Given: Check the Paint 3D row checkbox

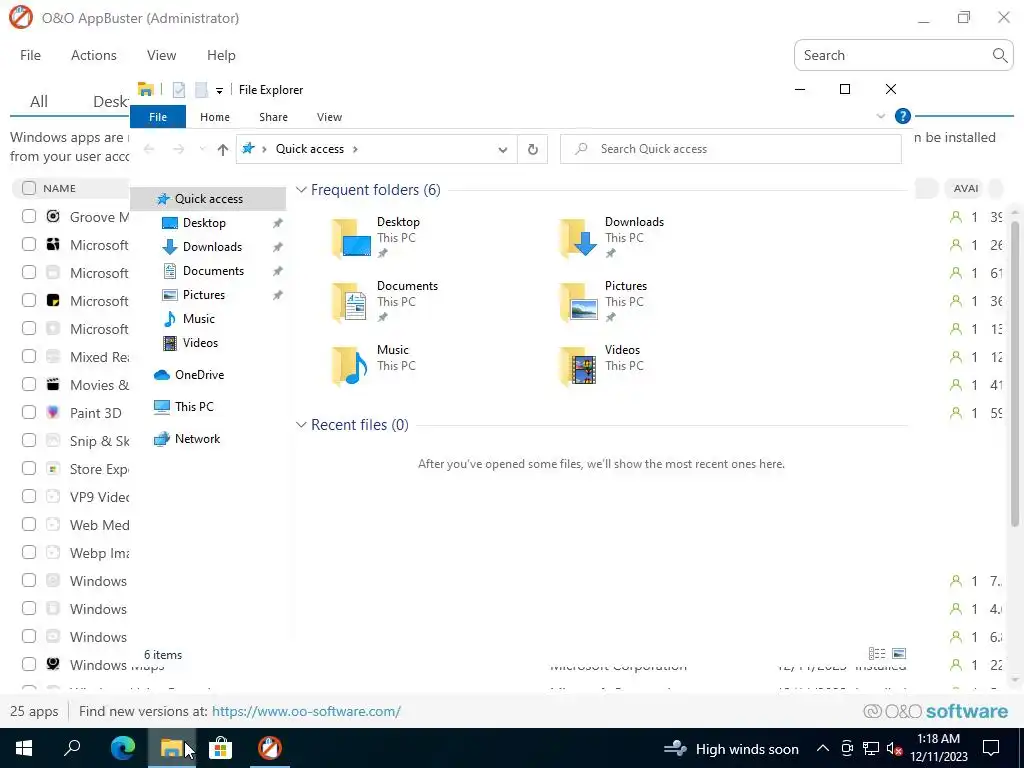Looking at the screenshot, I should pos(29,412).
